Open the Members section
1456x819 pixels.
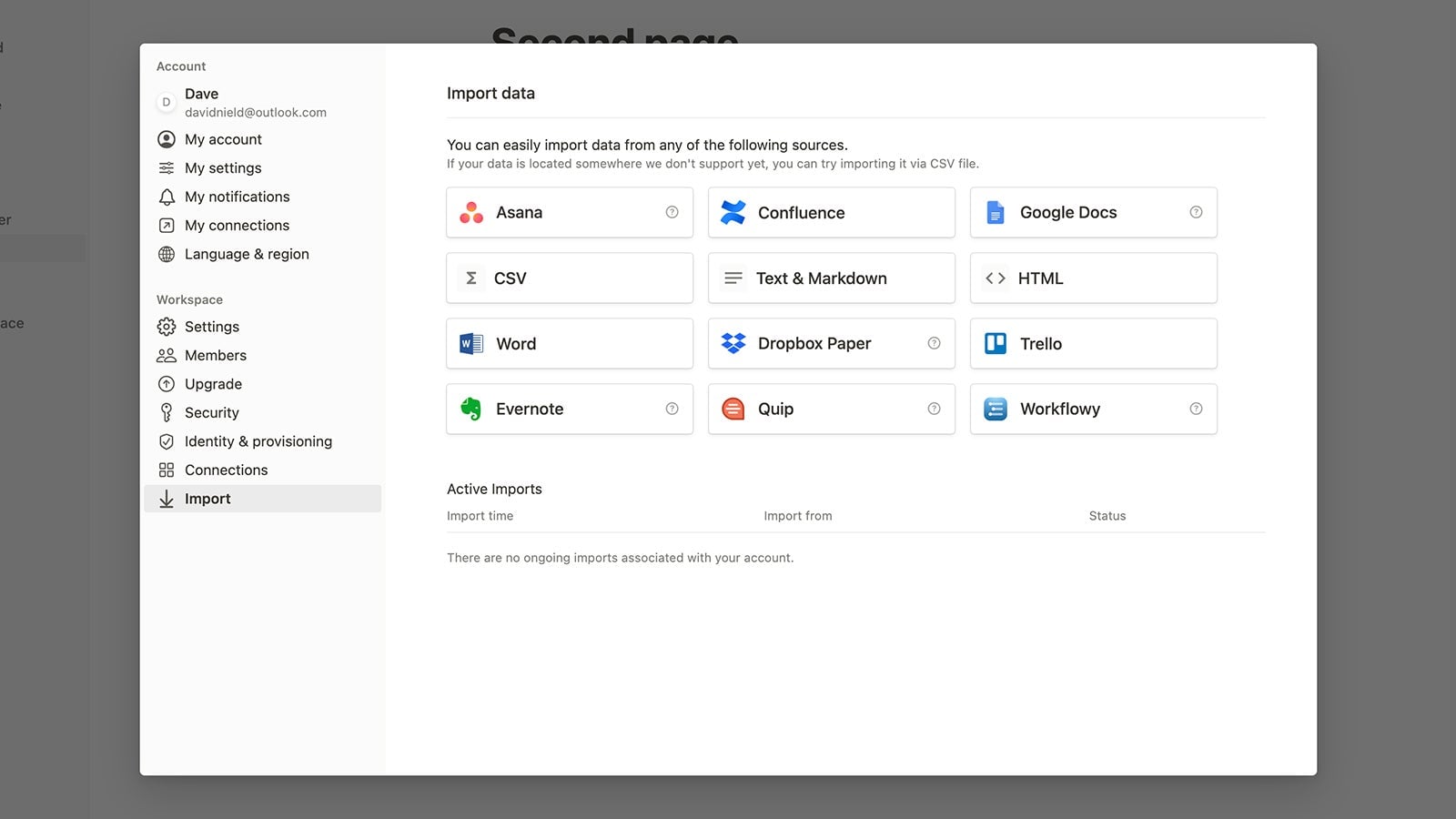click(262, 355)
